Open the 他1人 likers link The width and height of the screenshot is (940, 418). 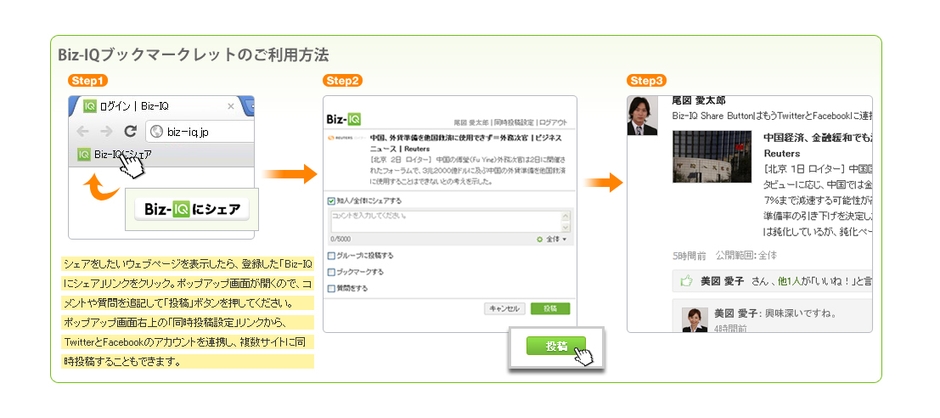[x=790, y=281]
